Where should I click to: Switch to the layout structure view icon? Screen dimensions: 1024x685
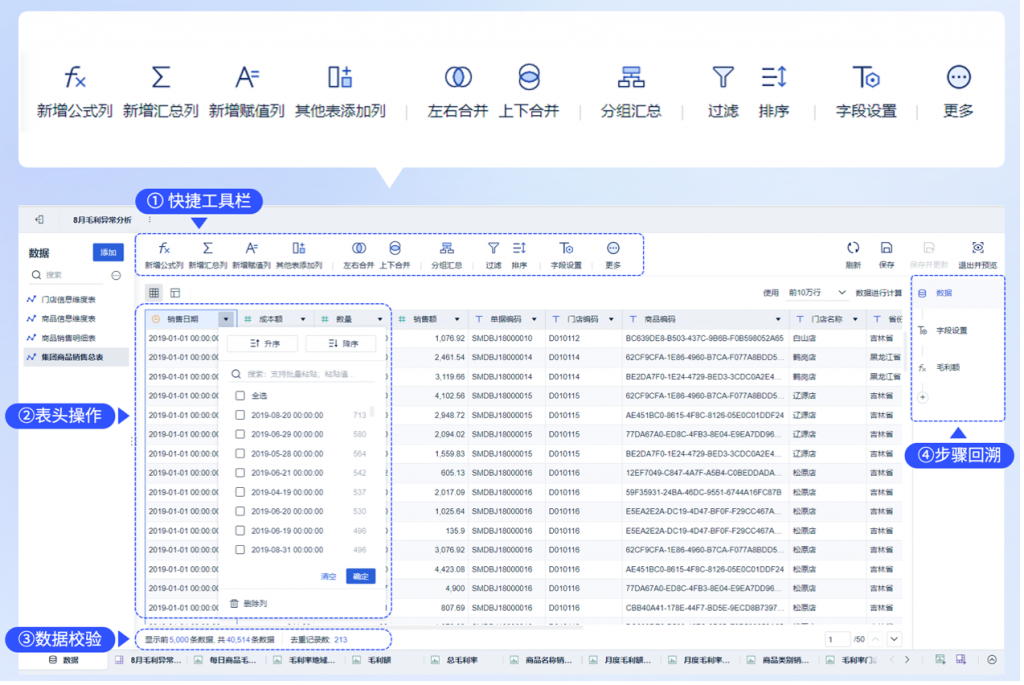point(175,293)
